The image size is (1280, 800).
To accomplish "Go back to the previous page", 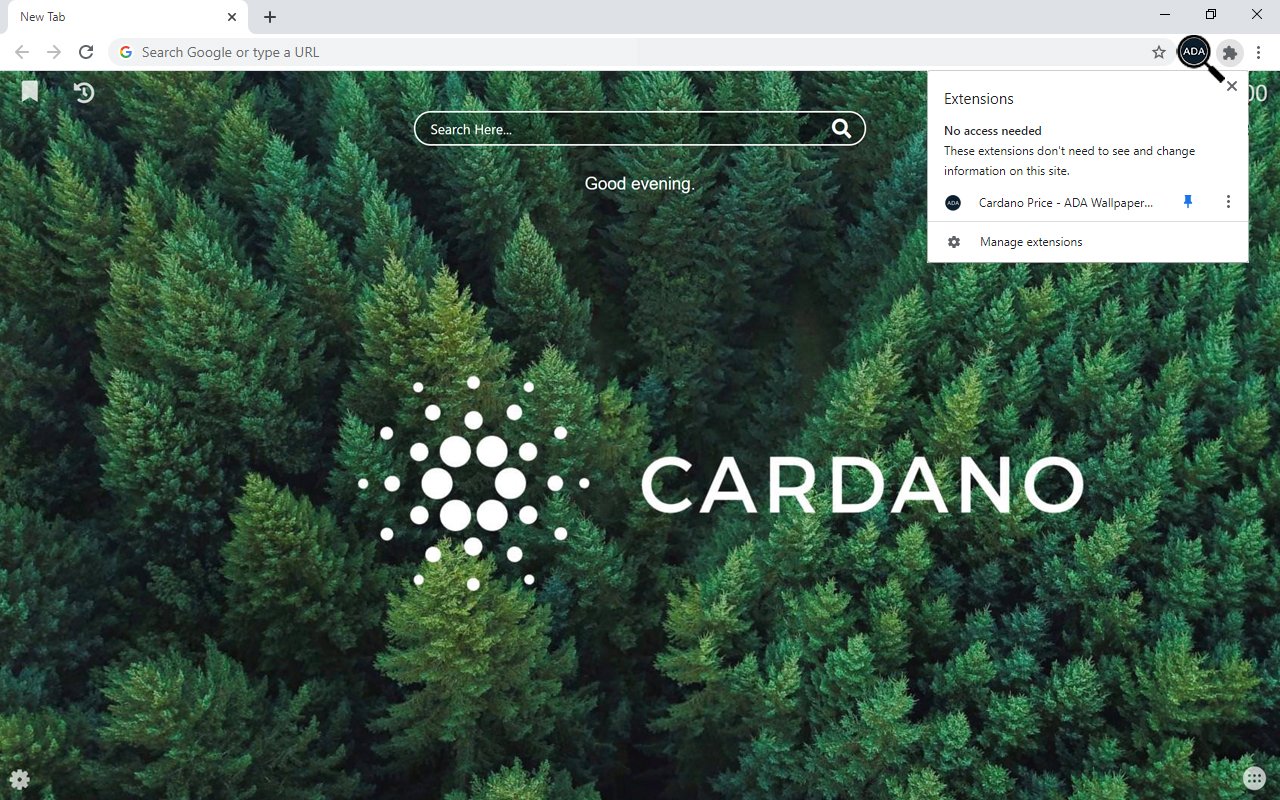I will pos(22,52).
